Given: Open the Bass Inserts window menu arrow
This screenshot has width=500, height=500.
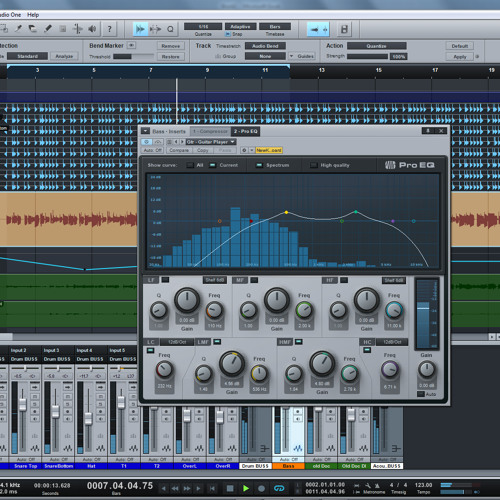Looking at the screenshot, I should [x=145, y=131].
